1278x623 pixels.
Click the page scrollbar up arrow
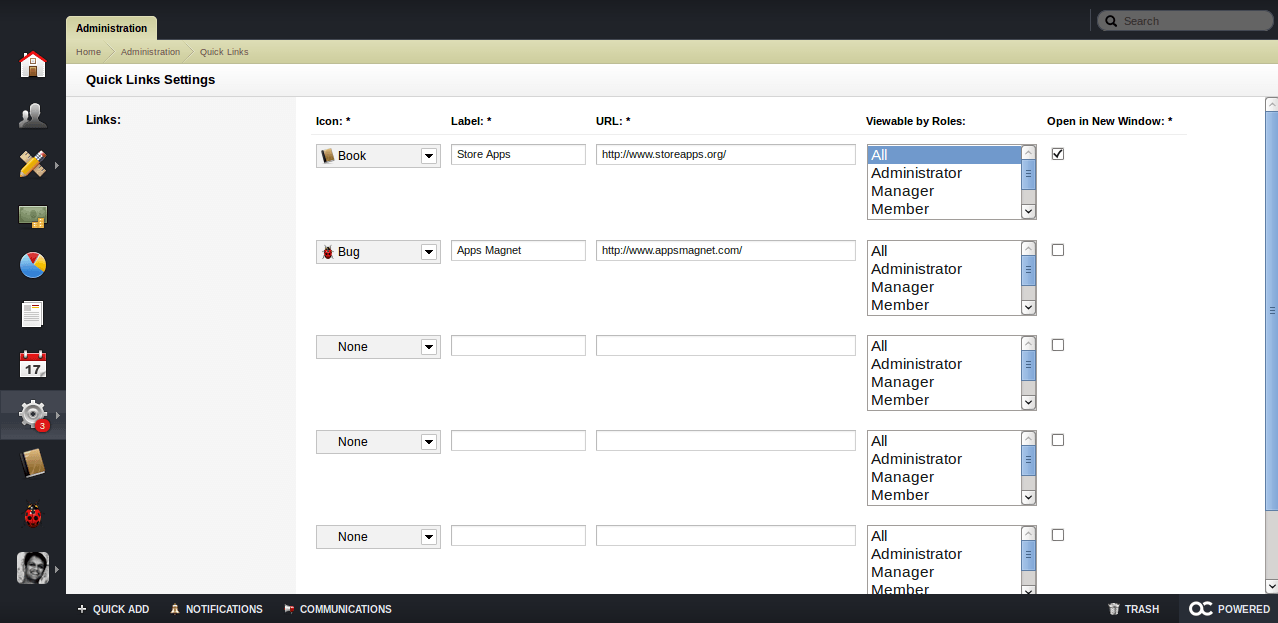point(1271,104)
